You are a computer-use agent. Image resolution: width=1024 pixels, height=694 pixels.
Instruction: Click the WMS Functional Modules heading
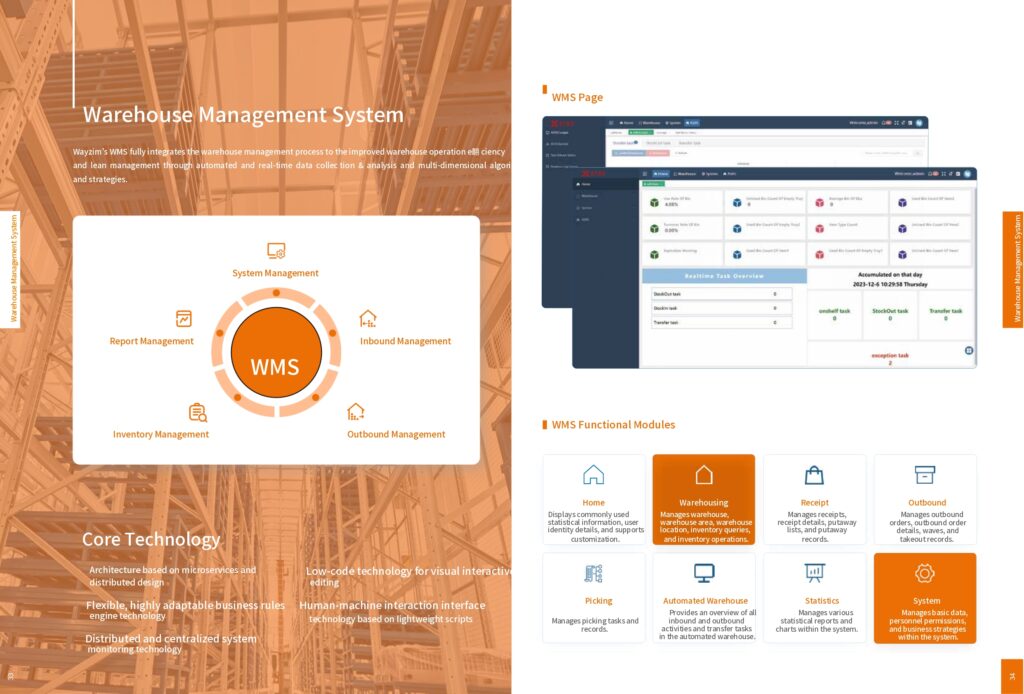tap(613, 424)
